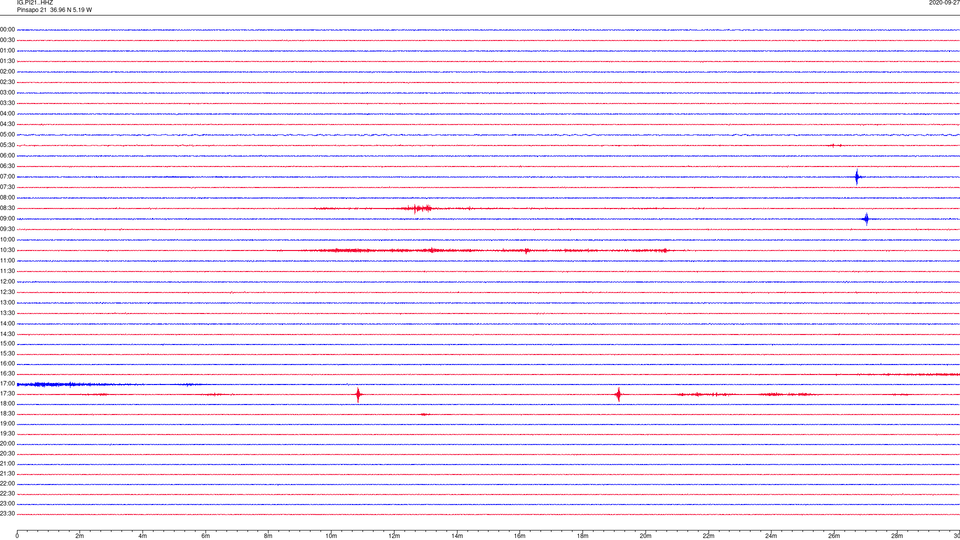
Task: Select the 02:00 time label
Action: (x=7, y=72)
